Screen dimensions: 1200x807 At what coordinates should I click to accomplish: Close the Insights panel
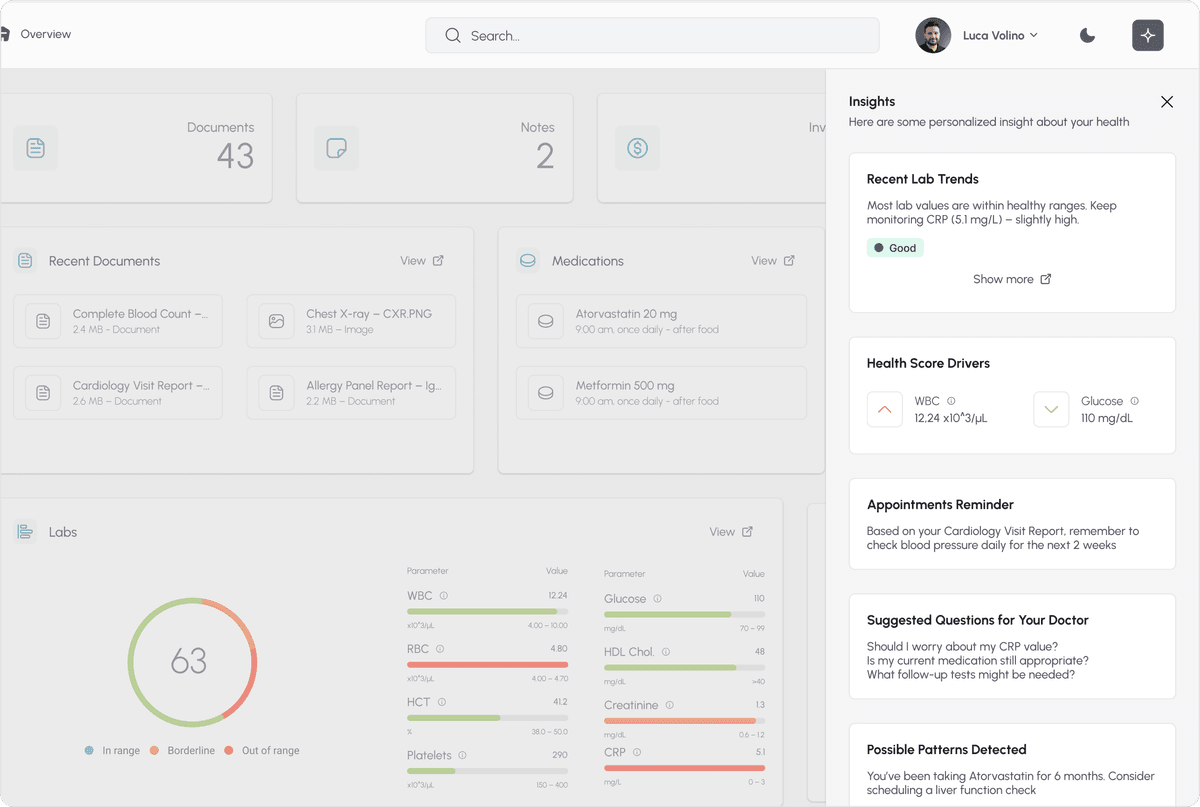1166,101
